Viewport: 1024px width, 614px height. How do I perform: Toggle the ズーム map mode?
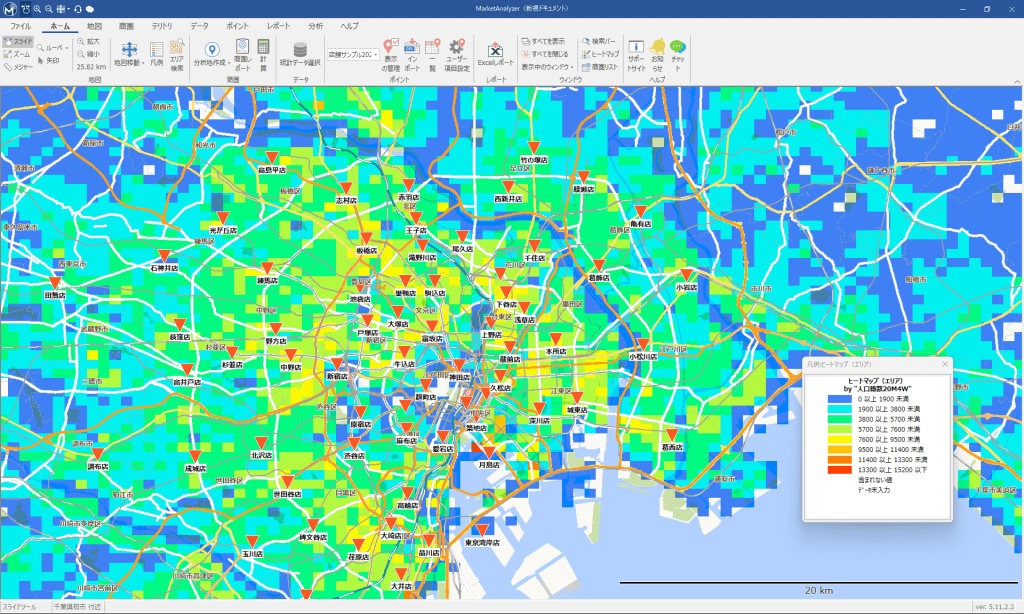click(18, 54)
